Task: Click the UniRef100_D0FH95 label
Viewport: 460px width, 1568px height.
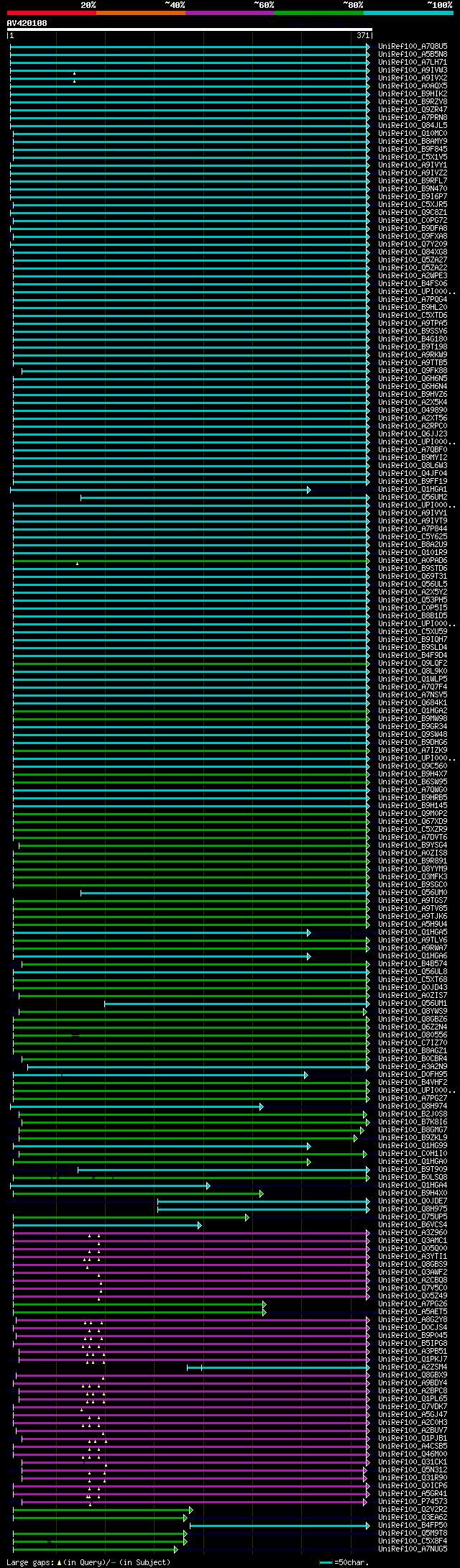Action: pyautogui.click(x=413, y=1074)
